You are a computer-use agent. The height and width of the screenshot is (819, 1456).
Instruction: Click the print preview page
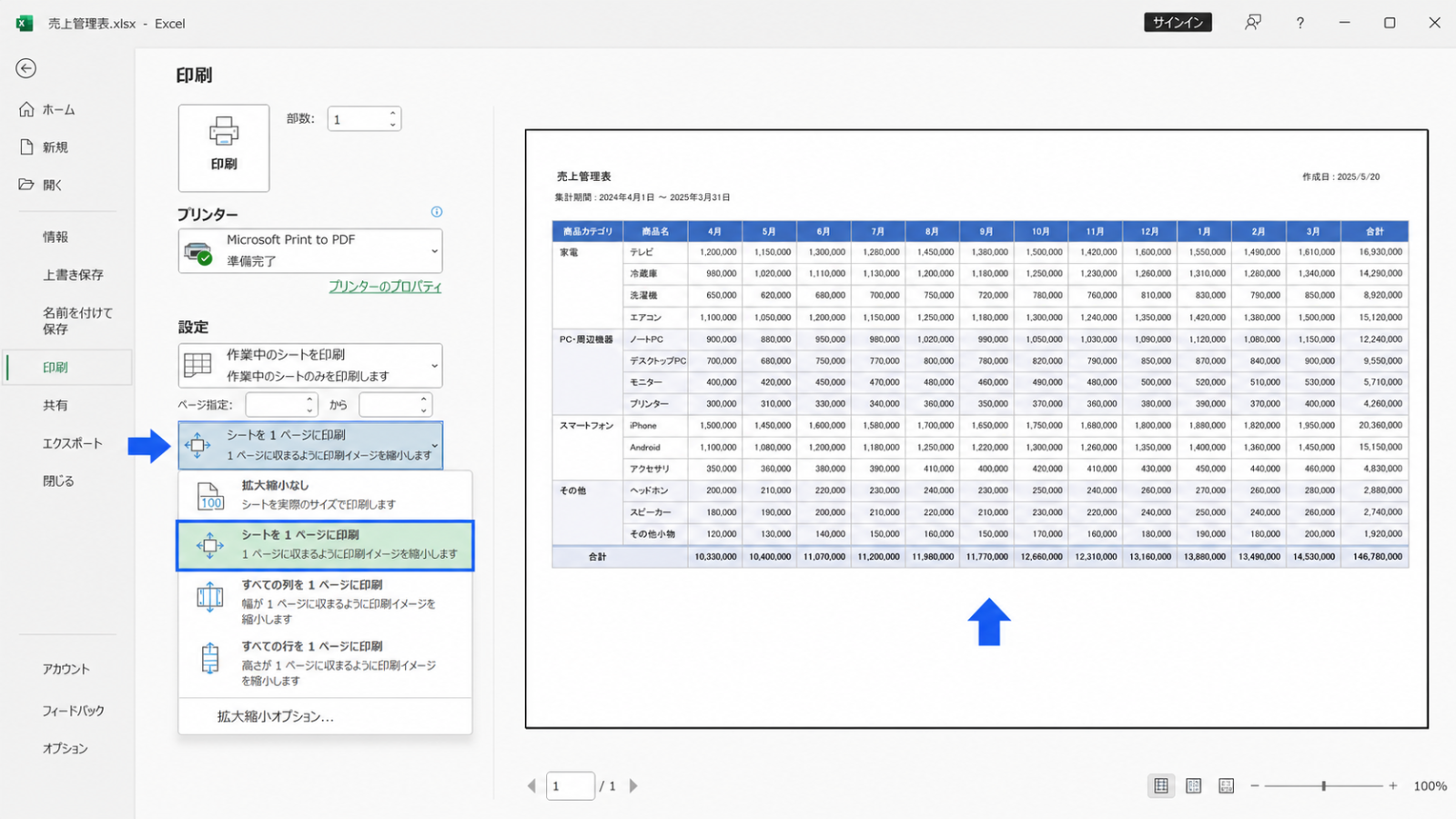pyautogui.click(x=976, y=429)
